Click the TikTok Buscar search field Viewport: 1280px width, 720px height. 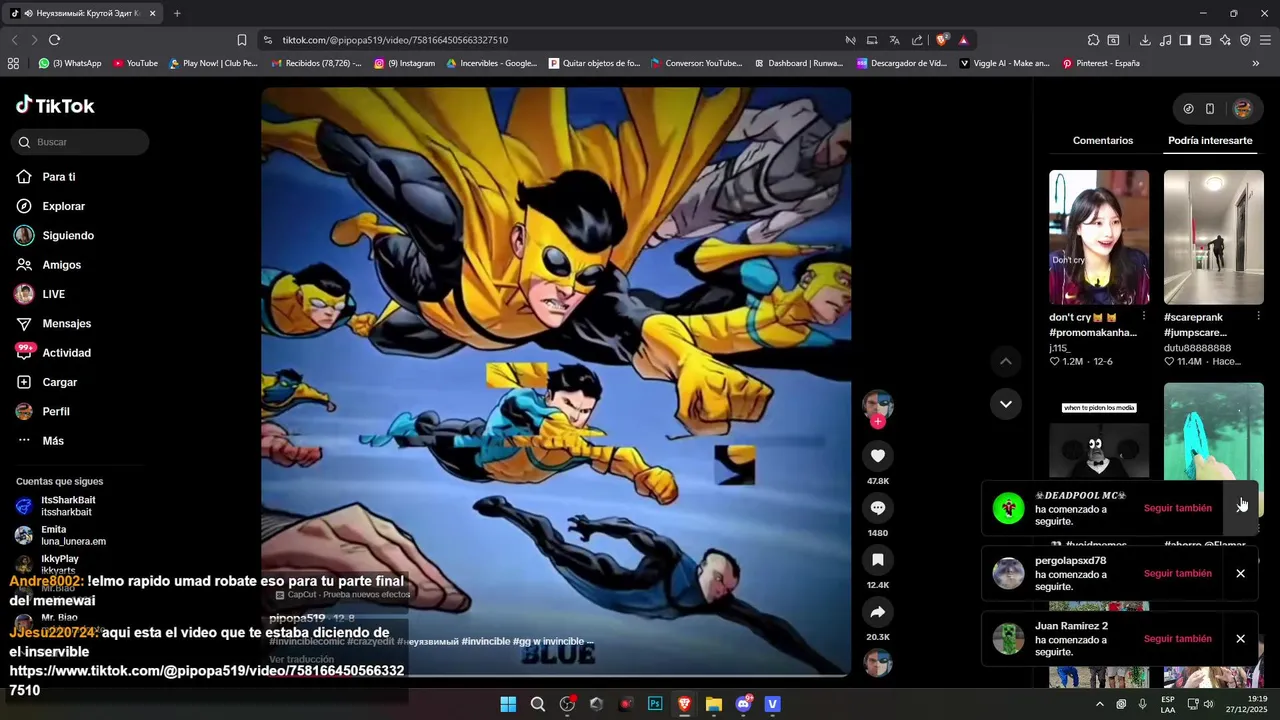pyautogui.click(x=80, y=142)
